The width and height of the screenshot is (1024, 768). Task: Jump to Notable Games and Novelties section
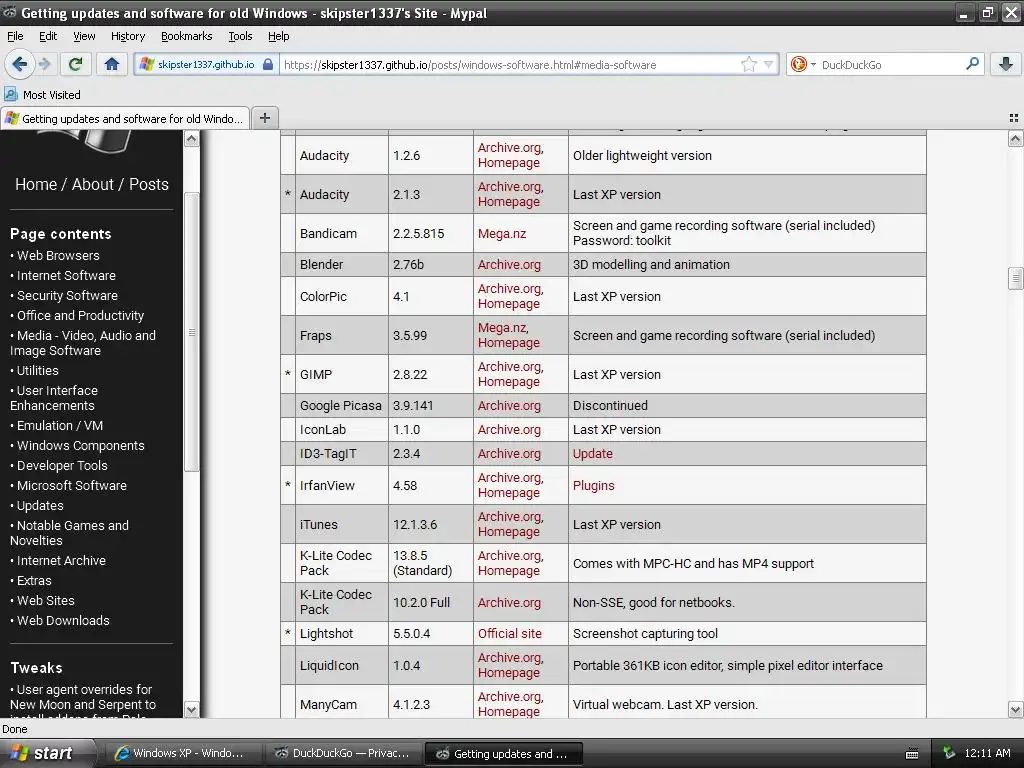pyautogui.click(x=69, y=533)
